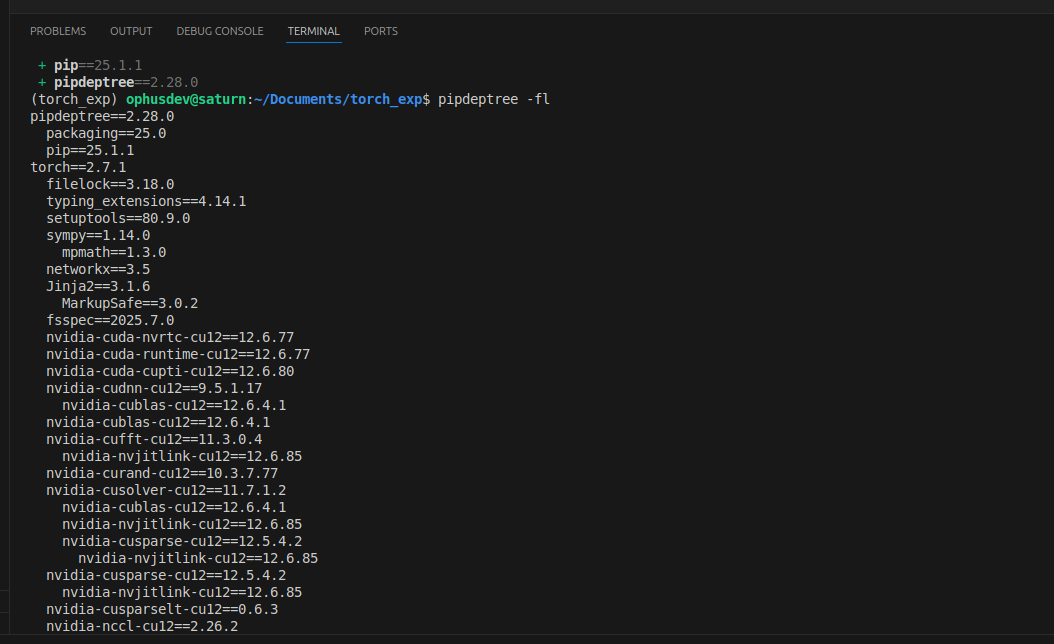Viewport: 1054px width, 644px height.
Task: Click ophusdev@saturn in the prompt
Action: [186, 99]
